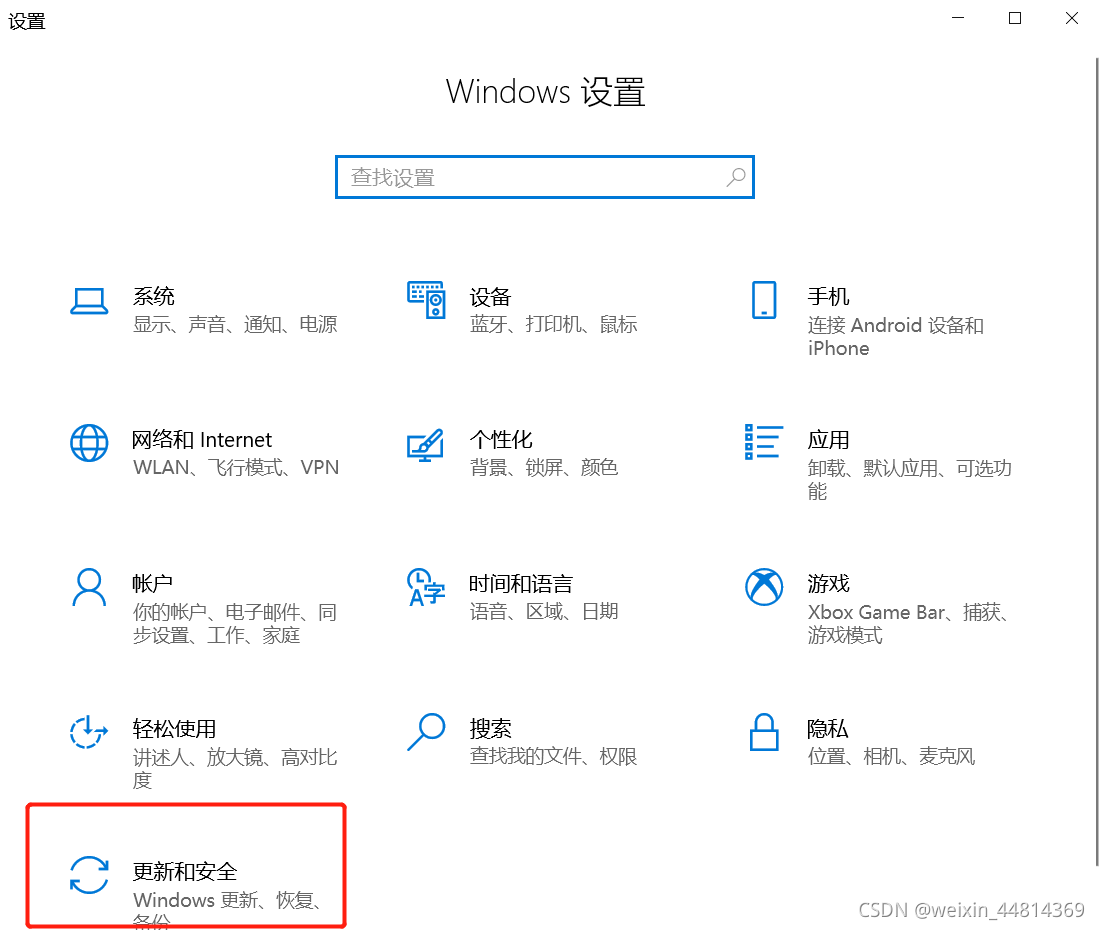Select the 搜索 heading
1100x930 pixels.
[x=490, y=729]
